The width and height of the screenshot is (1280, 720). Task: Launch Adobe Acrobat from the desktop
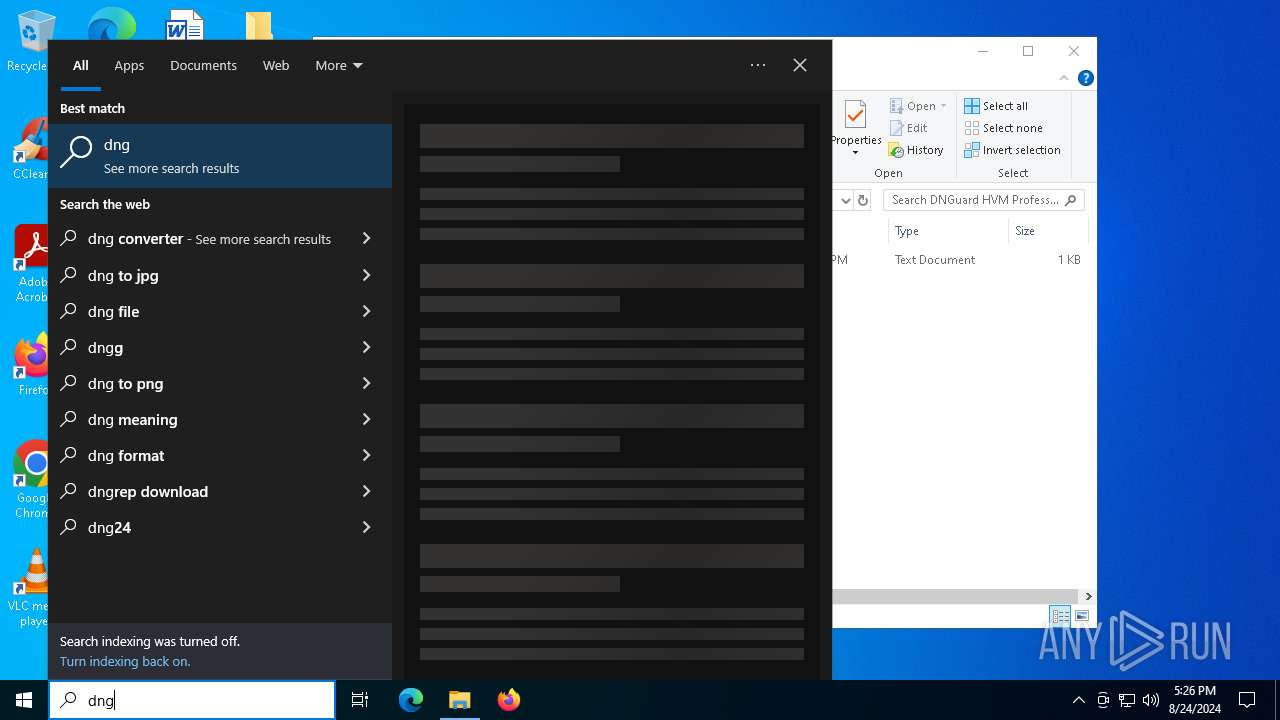(x=30, y=264)
